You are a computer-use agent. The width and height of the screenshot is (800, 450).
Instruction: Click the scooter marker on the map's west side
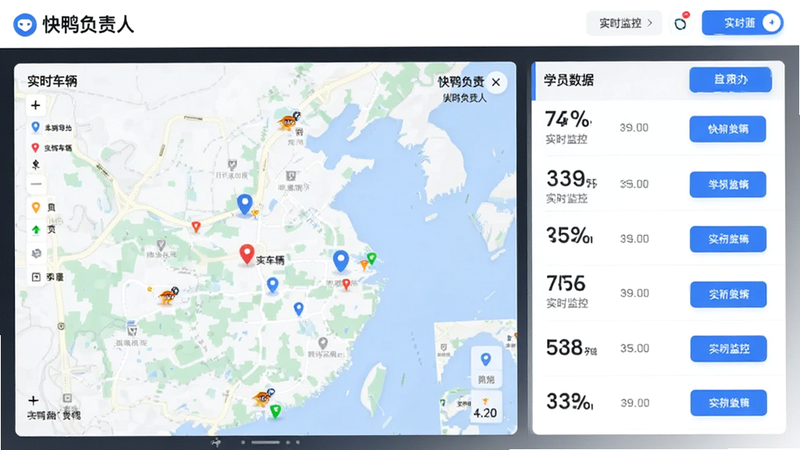[168, 295]
